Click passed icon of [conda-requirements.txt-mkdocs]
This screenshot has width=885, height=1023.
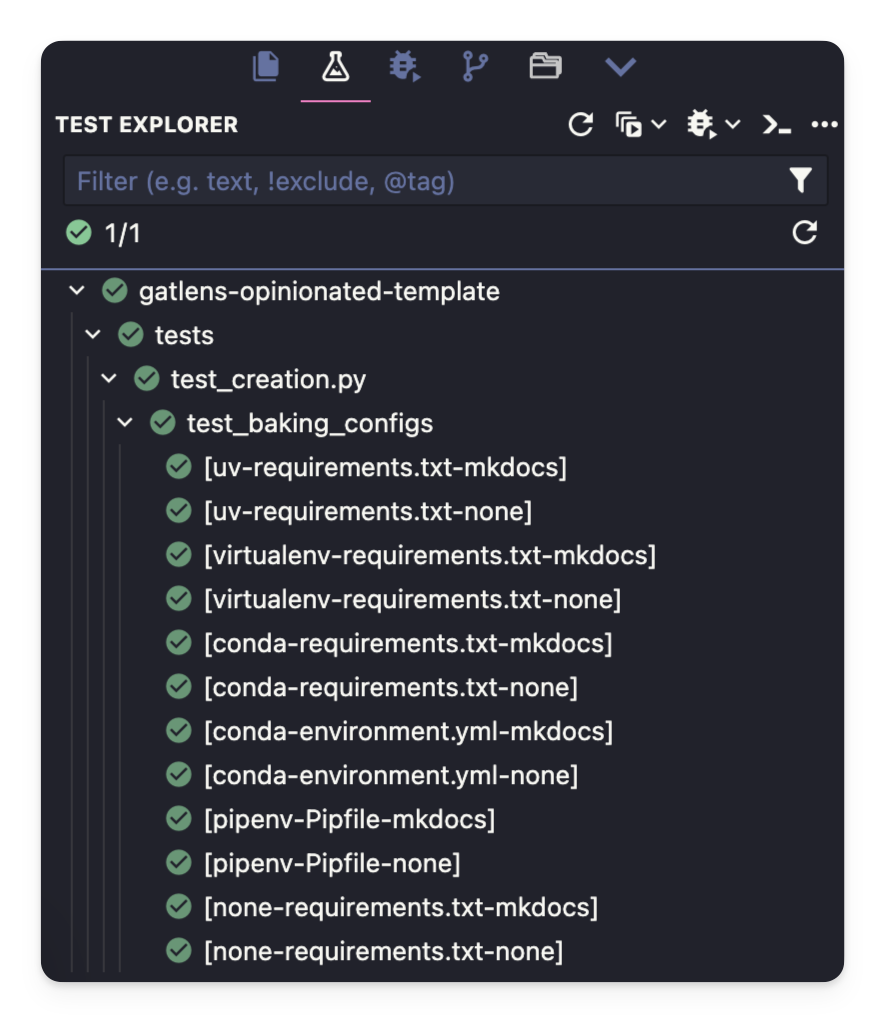178,643
